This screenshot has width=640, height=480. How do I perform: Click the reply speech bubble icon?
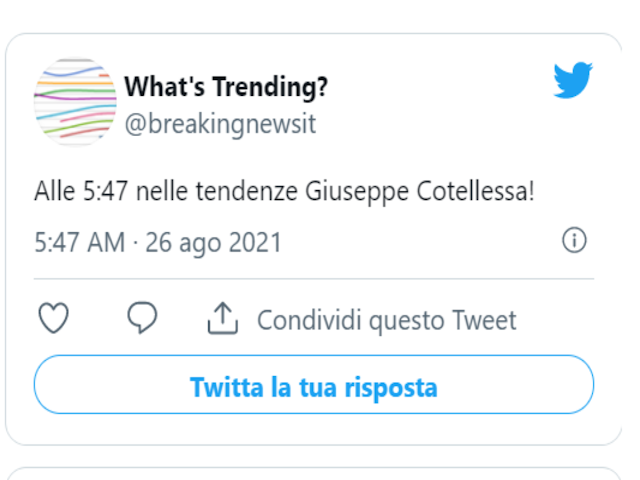(142, 319)
